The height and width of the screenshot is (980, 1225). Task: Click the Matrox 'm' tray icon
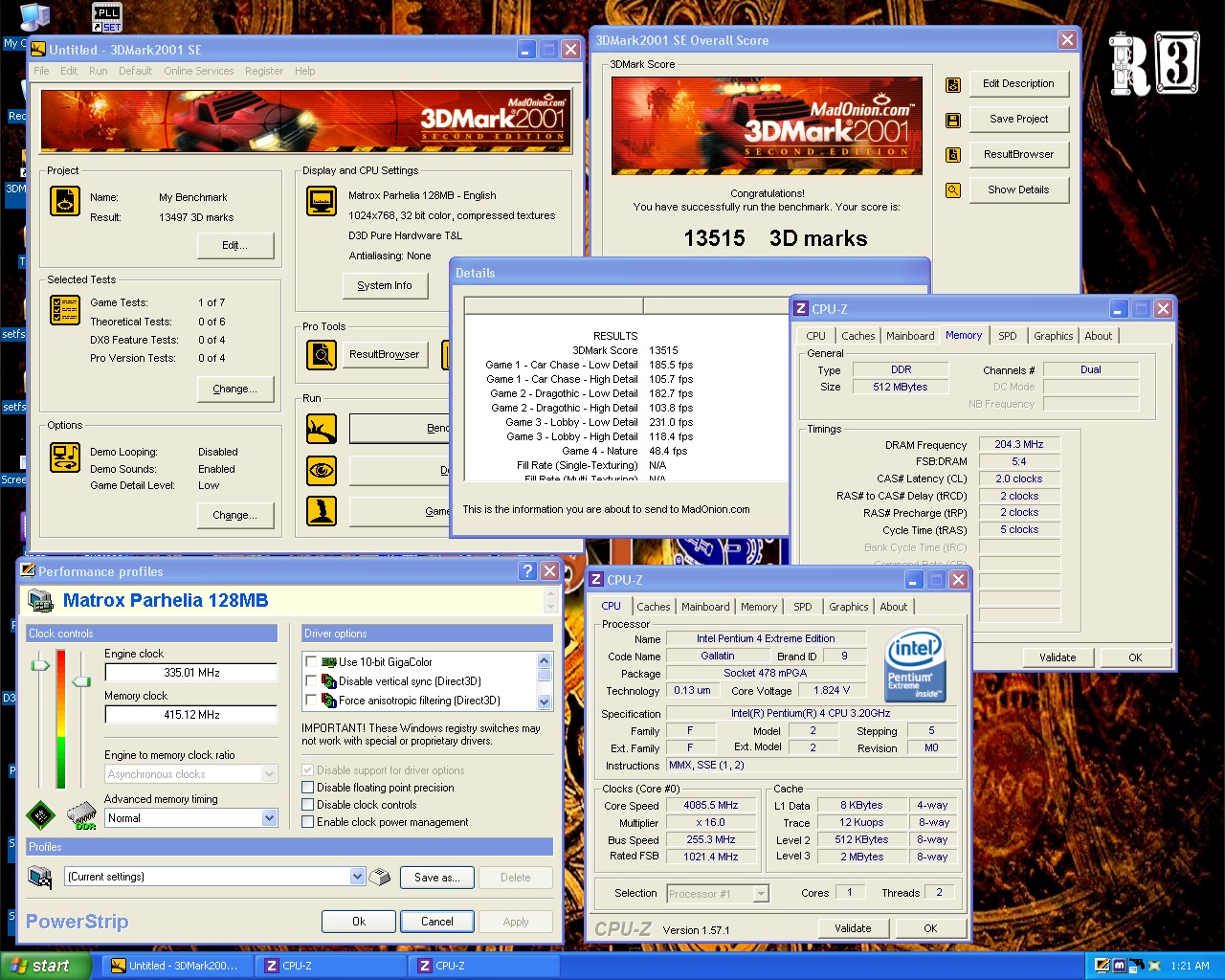pyautogui.click(x=1120, y=966)
